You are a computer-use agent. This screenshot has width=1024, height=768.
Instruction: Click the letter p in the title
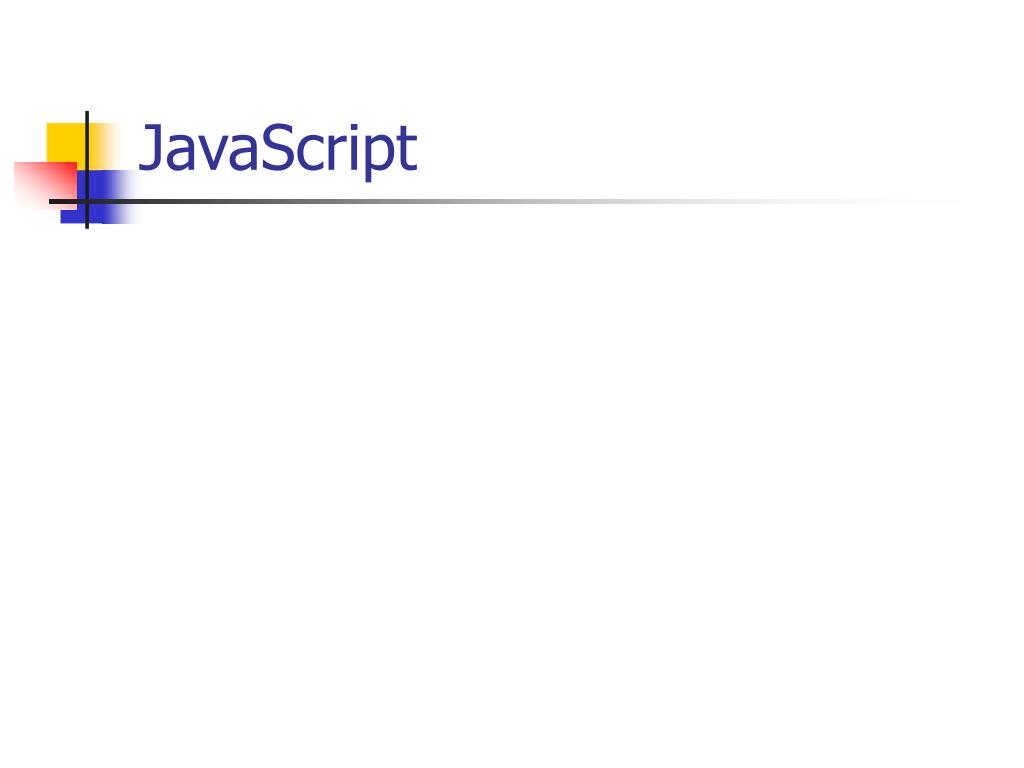point(380,158)
